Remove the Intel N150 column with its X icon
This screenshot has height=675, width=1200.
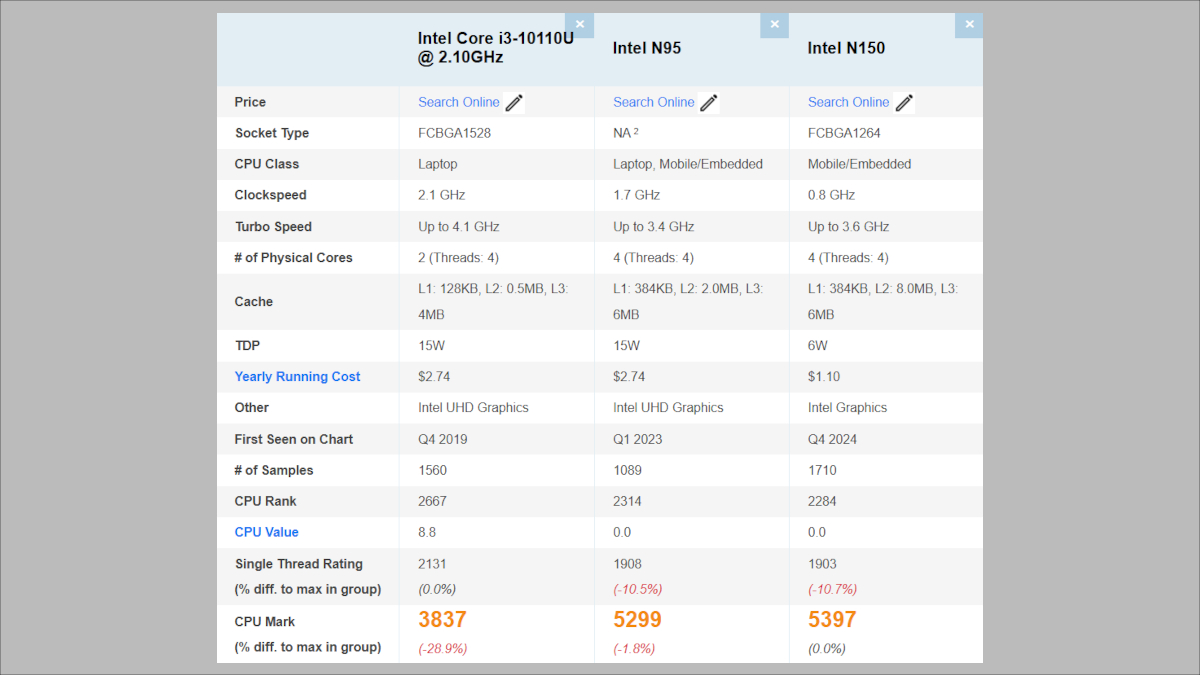pyautogui.click(x=969, y=24)
